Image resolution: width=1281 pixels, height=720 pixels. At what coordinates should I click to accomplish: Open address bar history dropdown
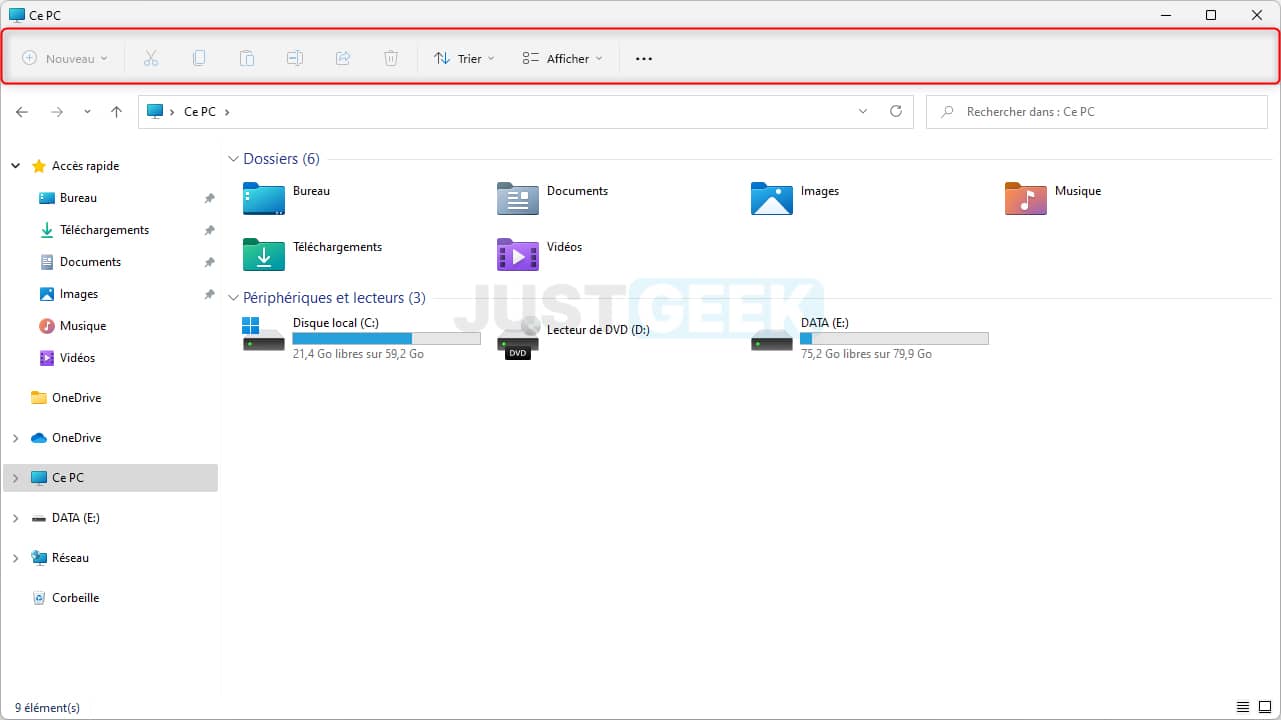click(863, 112)
